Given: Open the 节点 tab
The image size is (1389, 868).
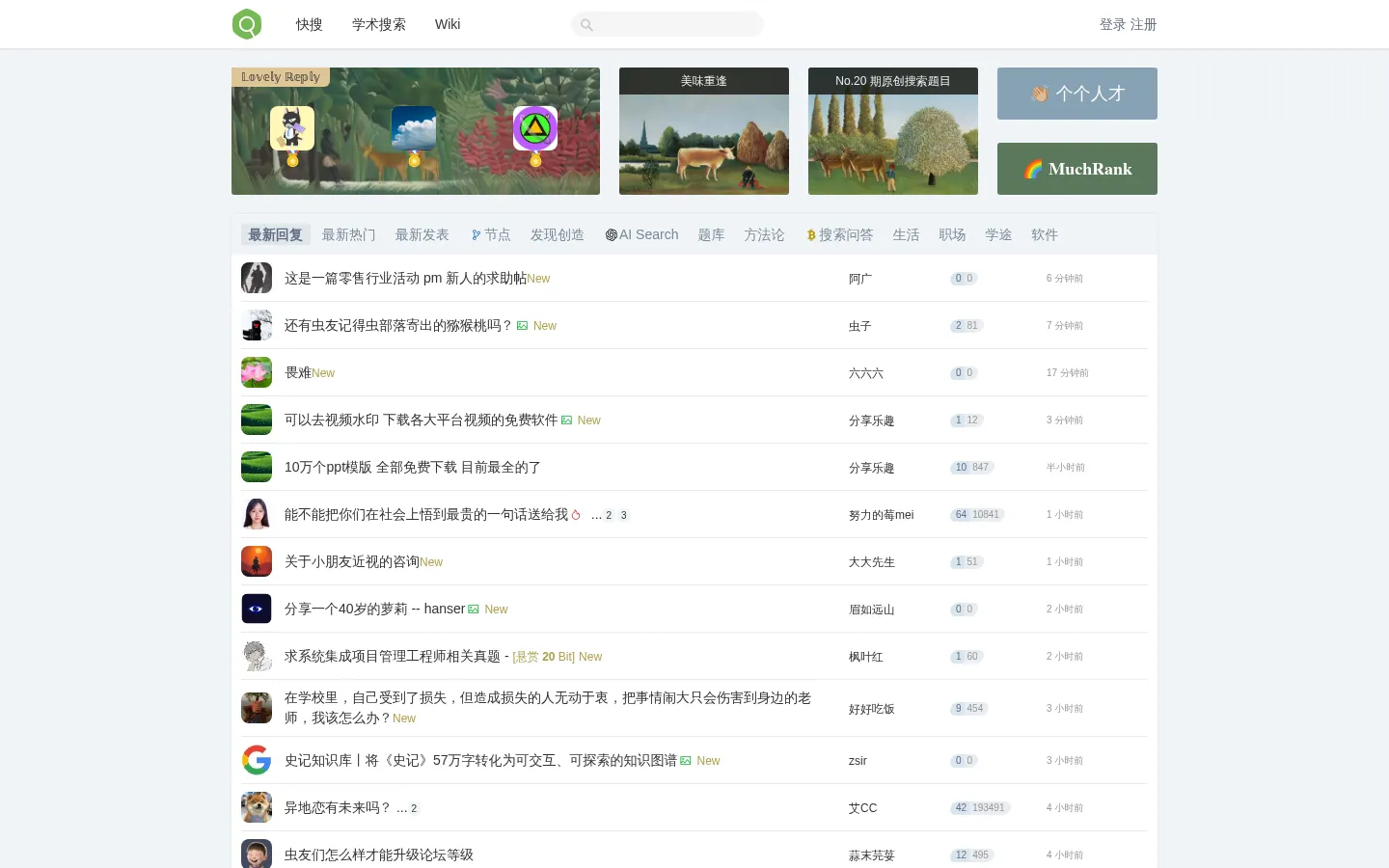Looking at the screenshot, I should (491, 234).
